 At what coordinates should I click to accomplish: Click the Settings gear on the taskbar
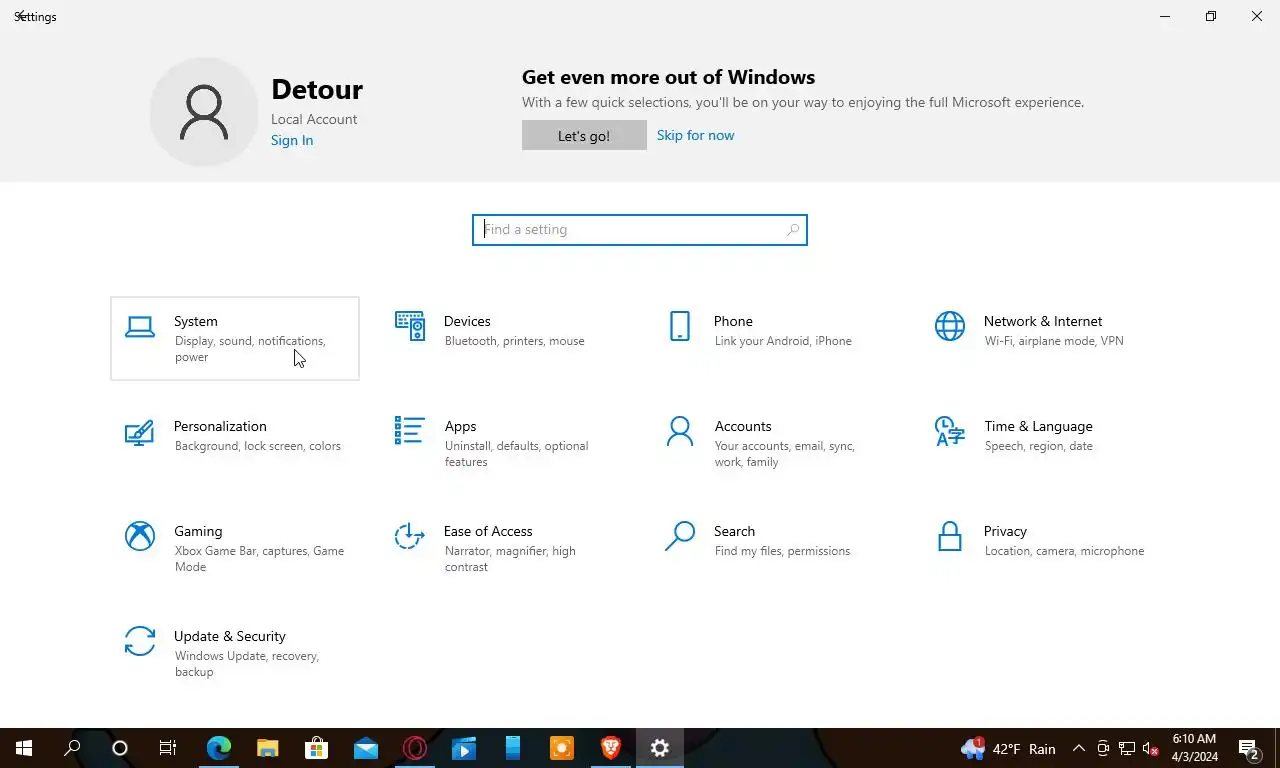pos(660,748)
